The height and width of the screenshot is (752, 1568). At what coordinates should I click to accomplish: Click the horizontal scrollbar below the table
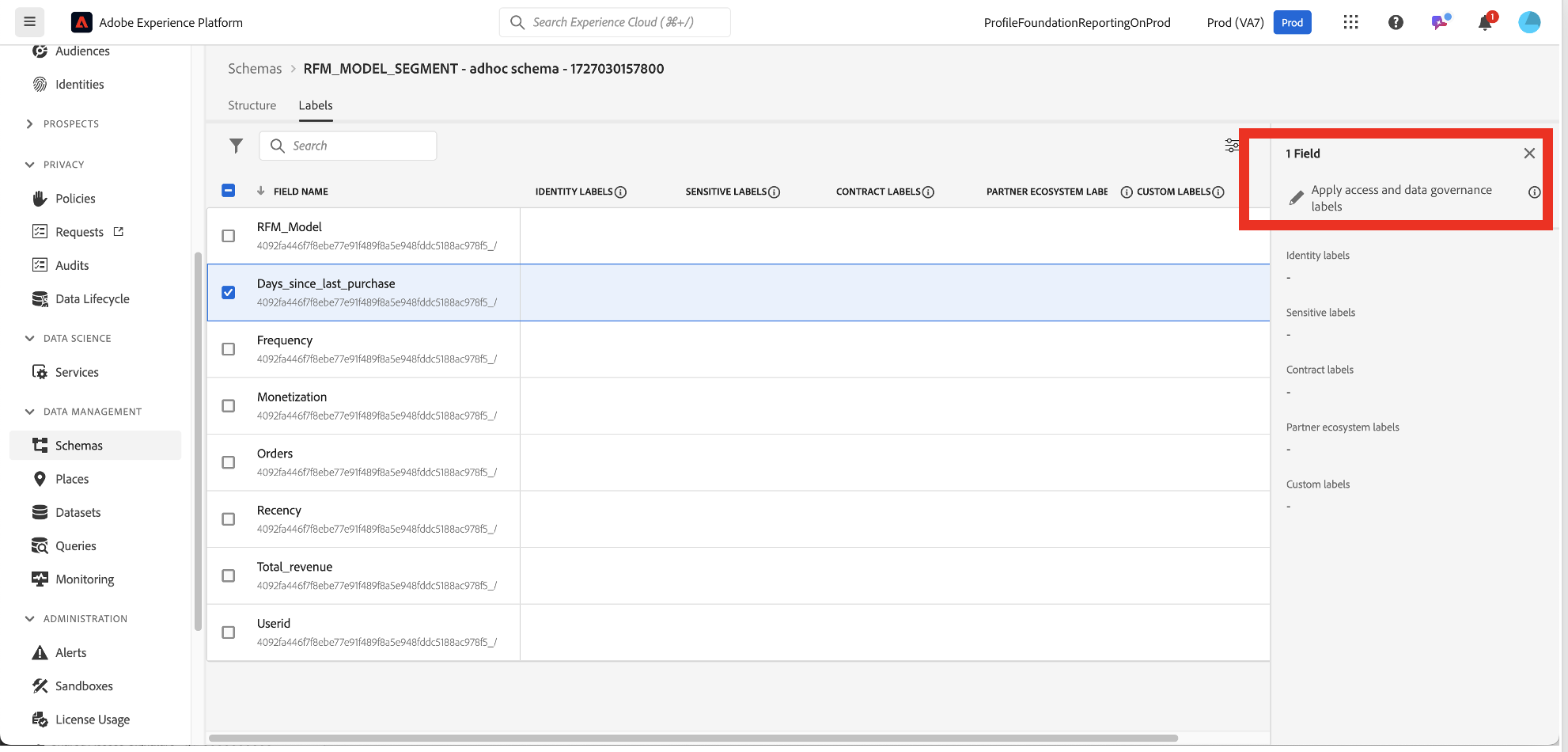pyautogui.click(x=693, y=738)
